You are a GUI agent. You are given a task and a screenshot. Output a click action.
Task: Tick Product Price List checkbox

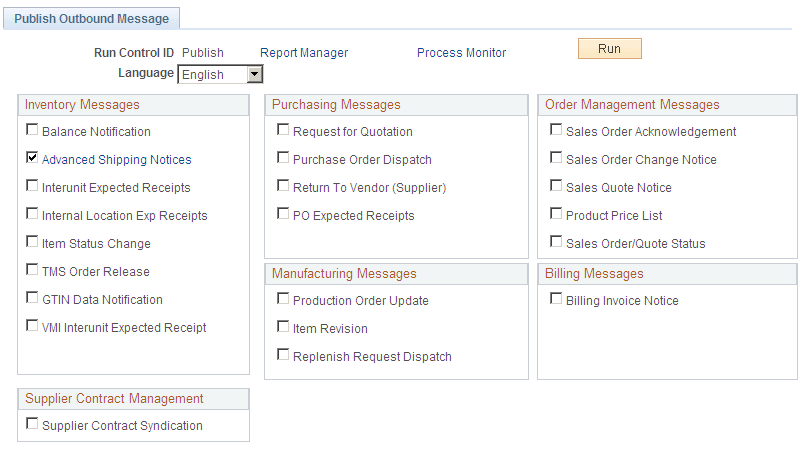(x=556, y=213)
